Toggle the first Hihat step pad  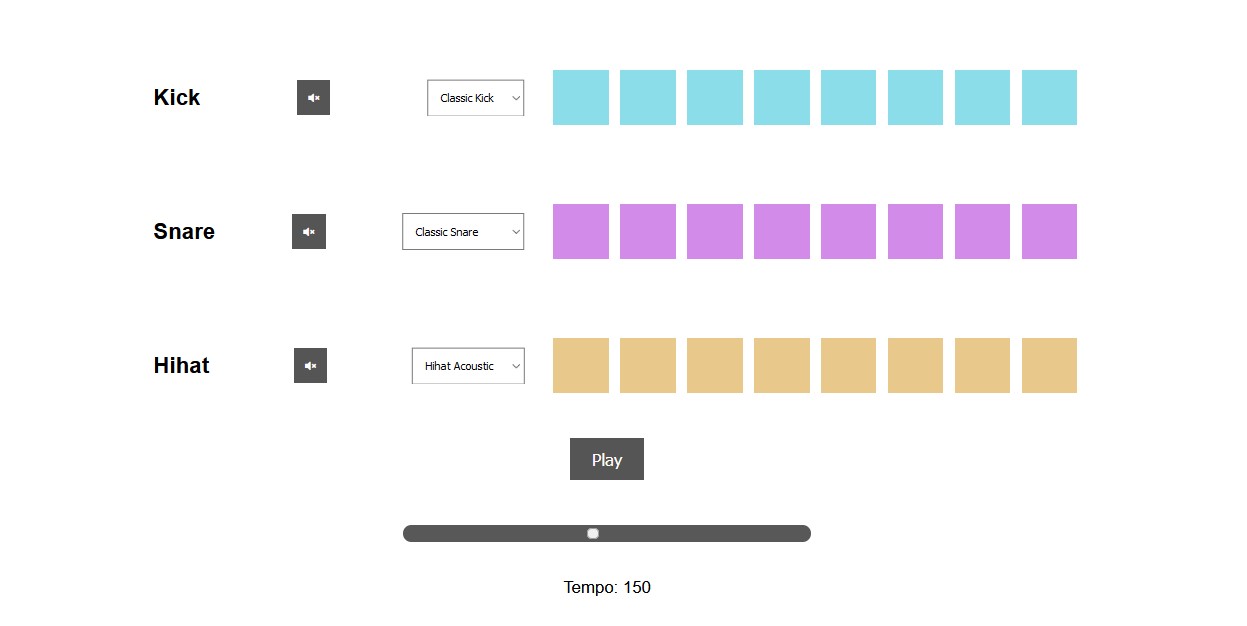coord(581,366)
